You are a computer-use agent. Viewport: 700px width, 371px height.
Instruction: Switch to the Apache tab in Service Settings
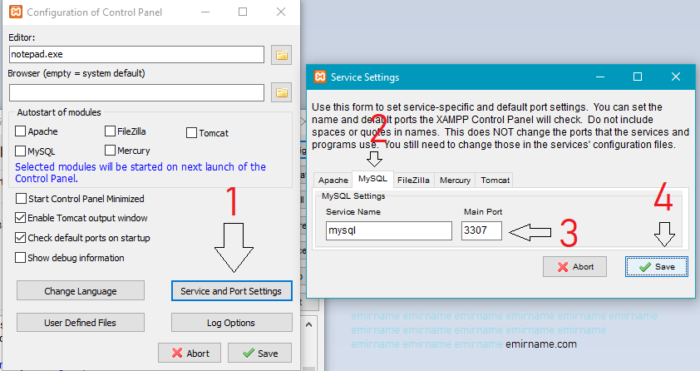tap(333, 180)
